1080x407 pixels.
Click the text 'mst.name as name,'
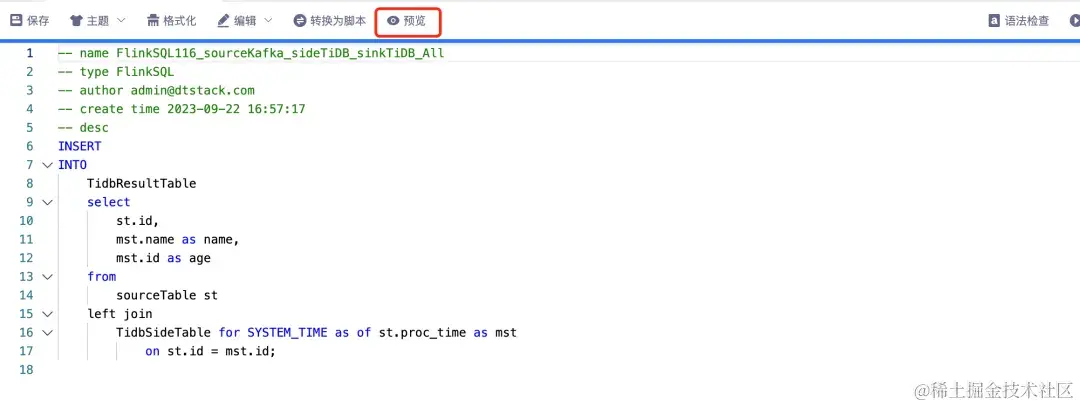click(x=178, y=239)
